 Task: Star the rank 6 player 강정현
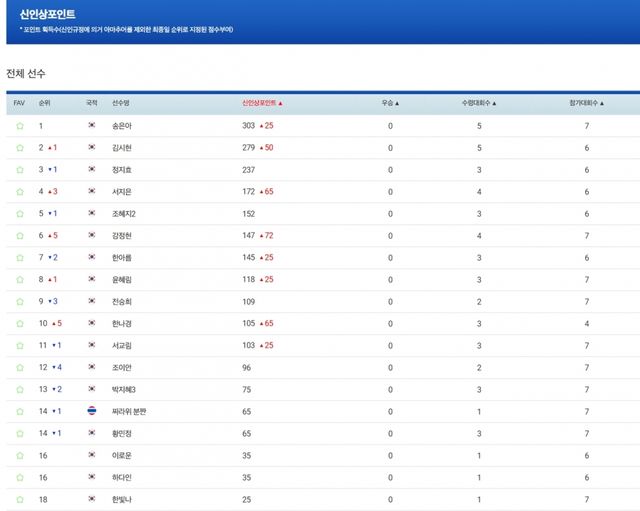pyautogui.click(x=19, y=236)
